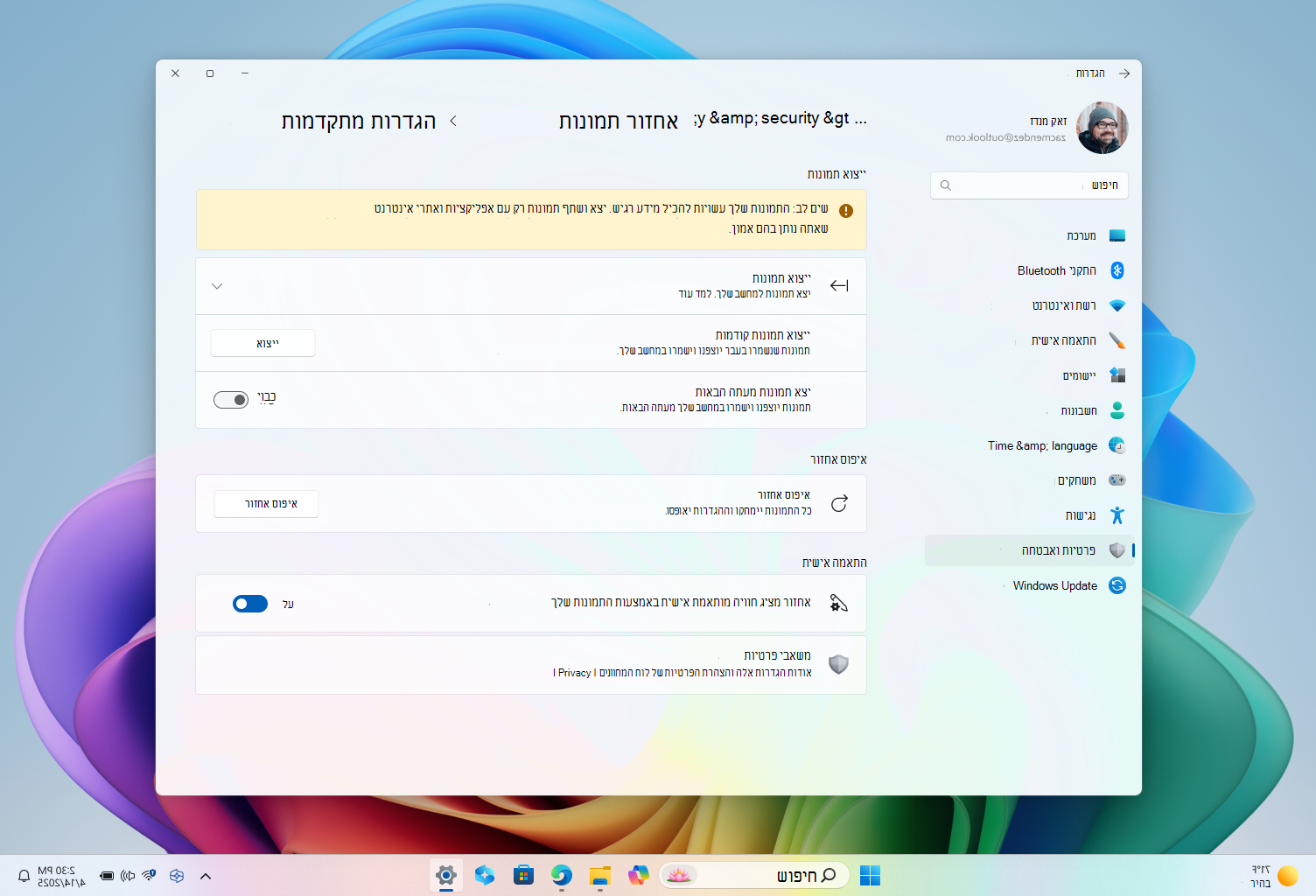Click the export button for previous snapshots

click(262, 343)
